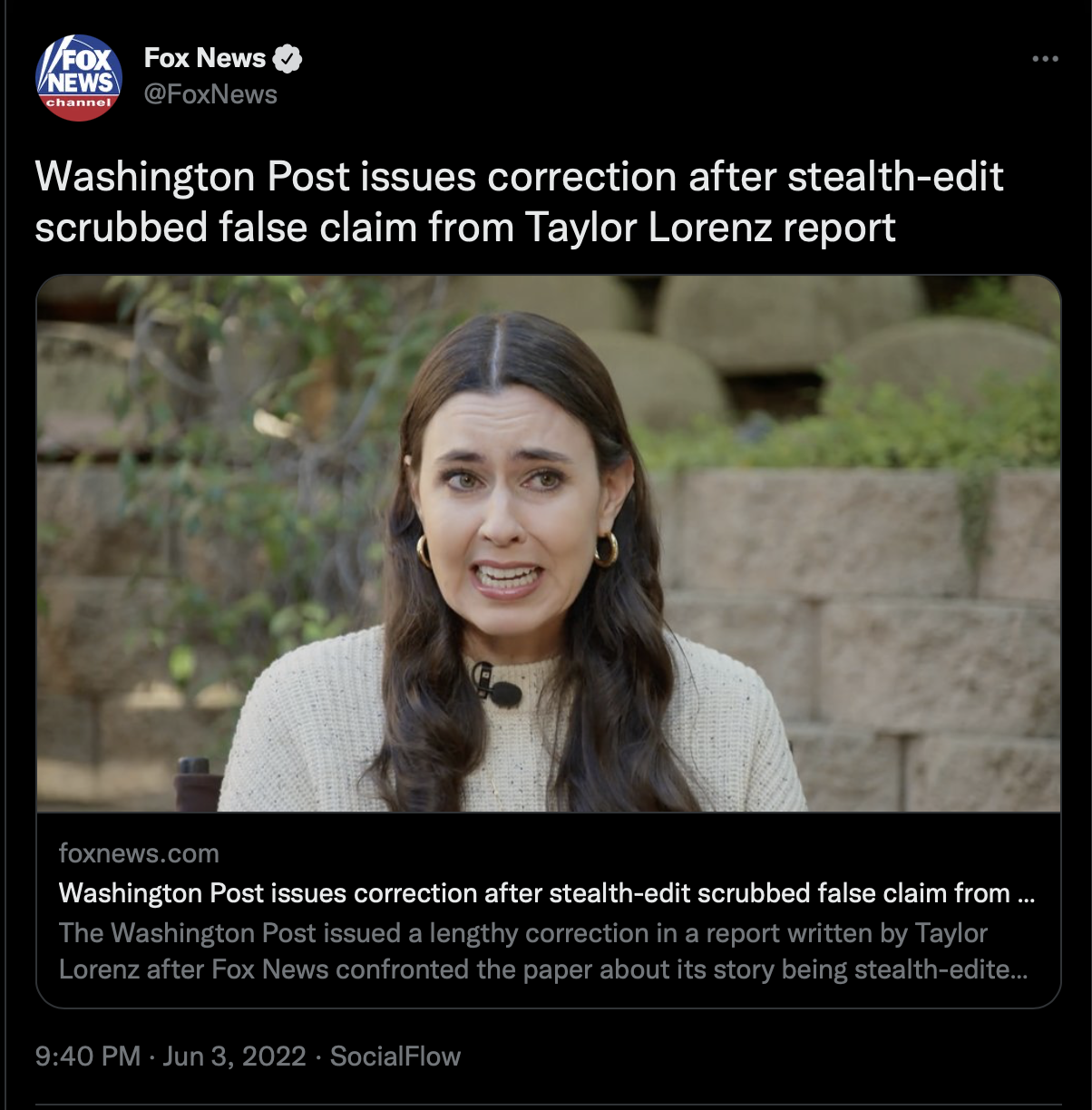Open the Fox News display name

click(204, 58)
